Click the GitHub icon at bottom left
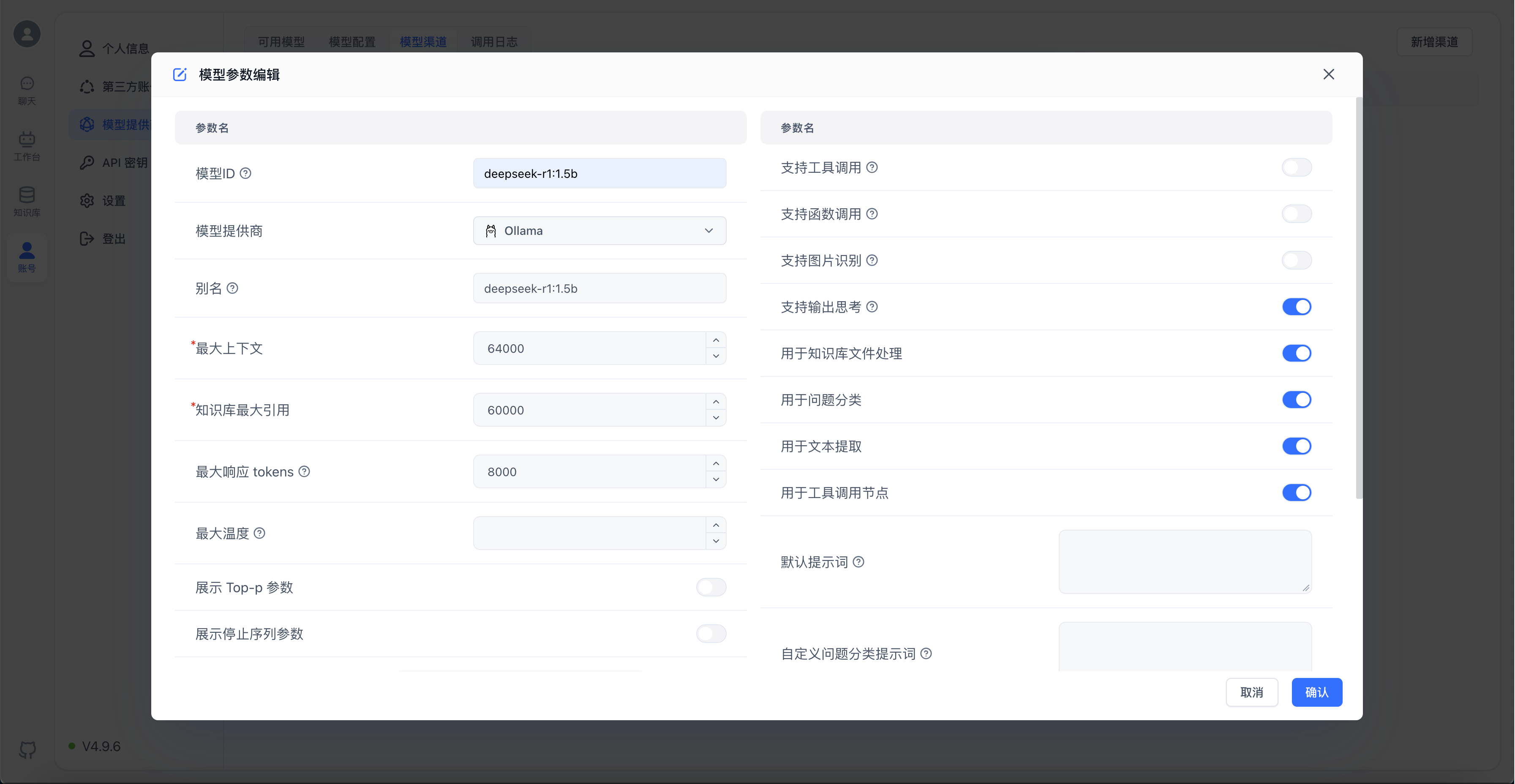This screenshot has height=784, width=1515. point(27,749)
